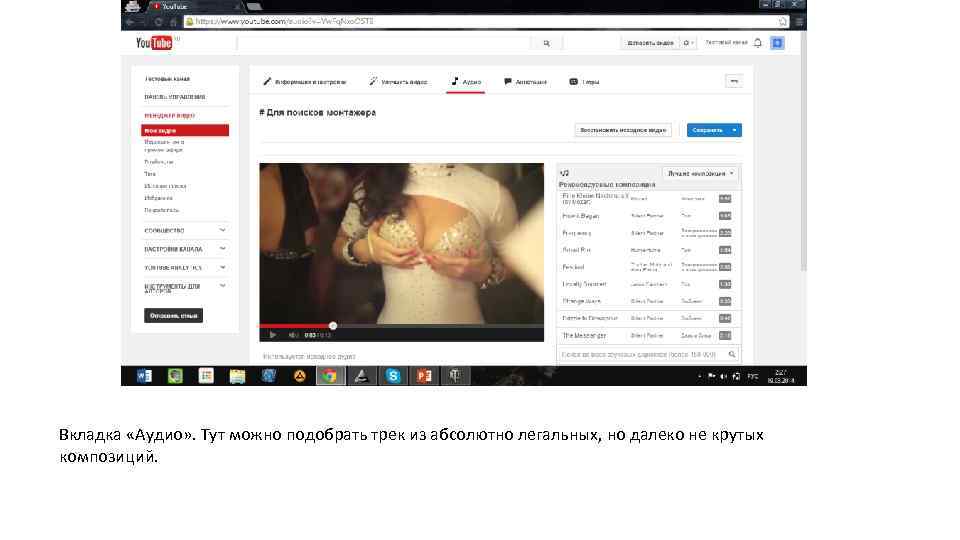Click the page vertical scrollbar

803,153
